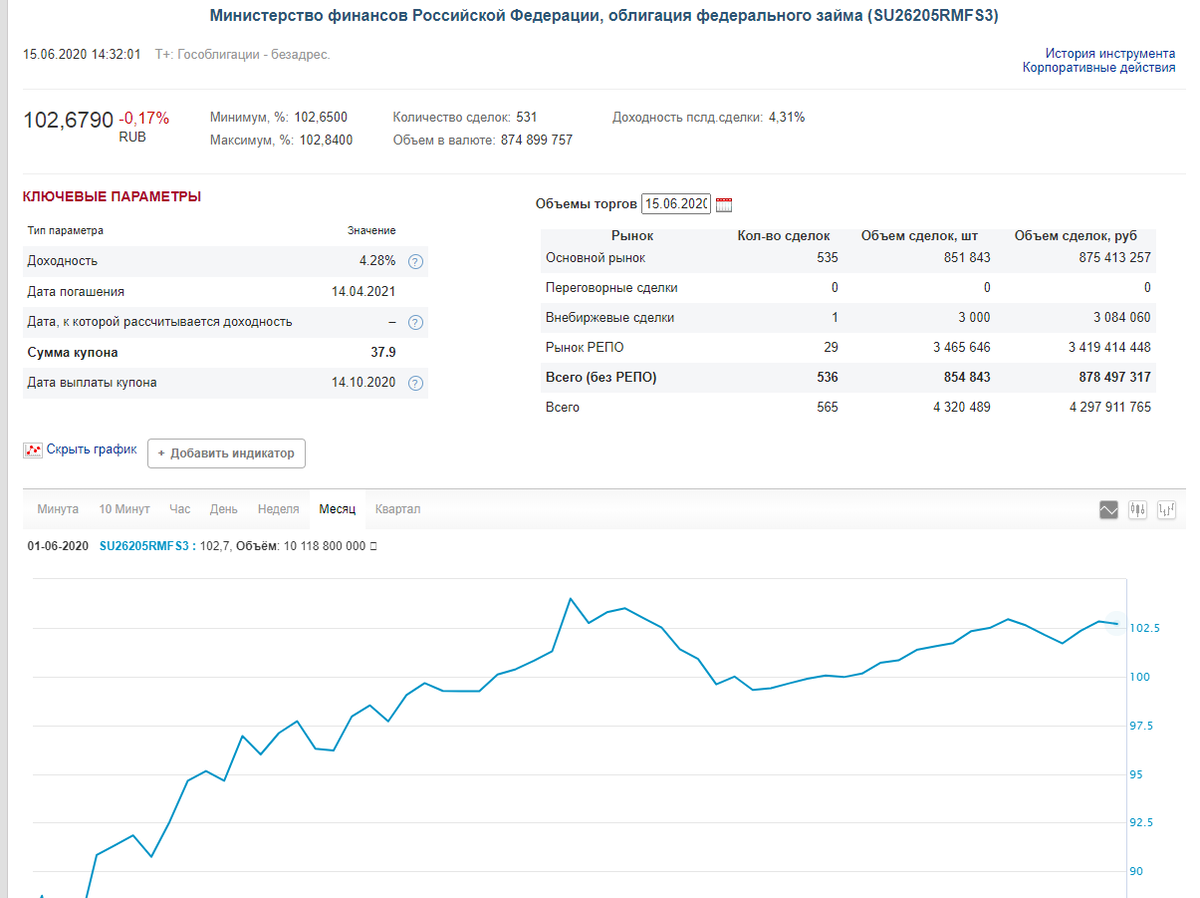The image size is (1200, 898).
Task: Click the Добавить индикатор button
Action: click(227, 453)
